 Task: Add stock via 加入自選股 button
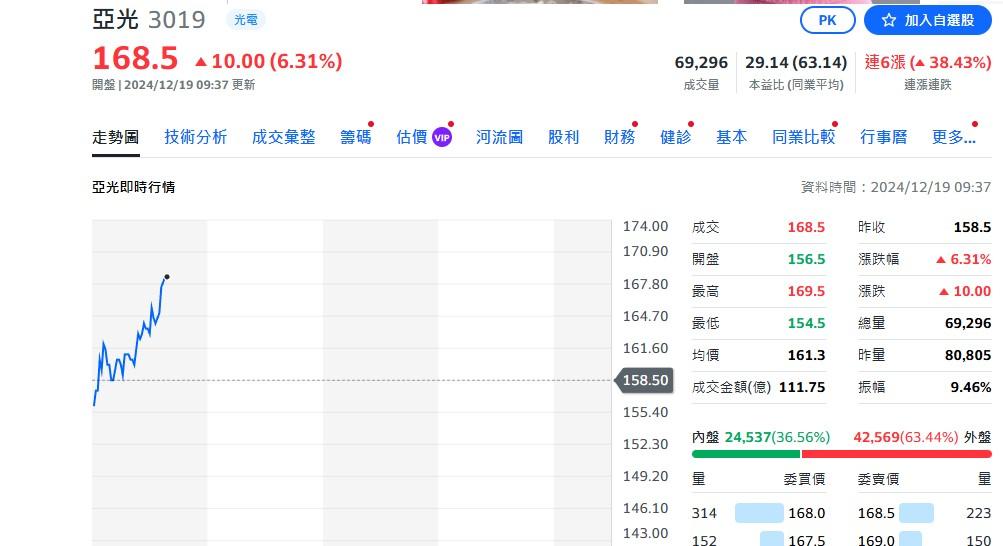pyautogui.click(x=928, y=20)
